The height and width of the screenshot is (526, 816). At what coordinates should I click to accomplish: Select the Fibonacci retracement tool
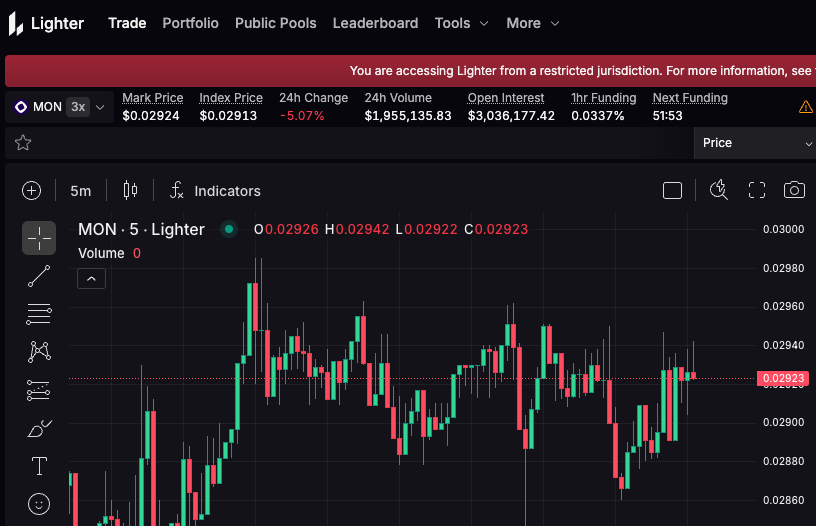pyautogui.click(x=39, y=314)
